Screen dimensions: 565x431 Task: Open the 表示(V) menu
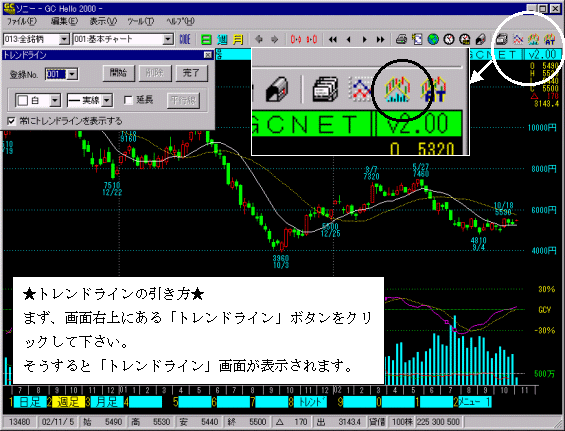[103, 21]
